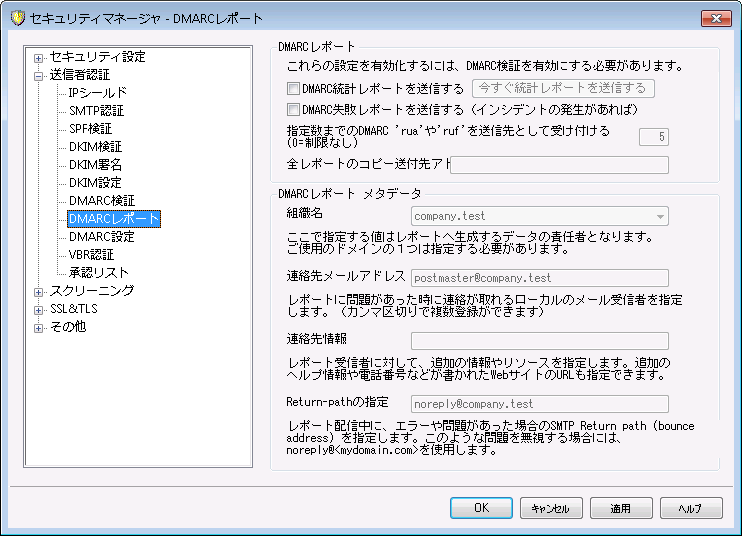Go to DMARC設定 tree item
Image resolution: width=742 pixels, height=536 pixels.
101,237
